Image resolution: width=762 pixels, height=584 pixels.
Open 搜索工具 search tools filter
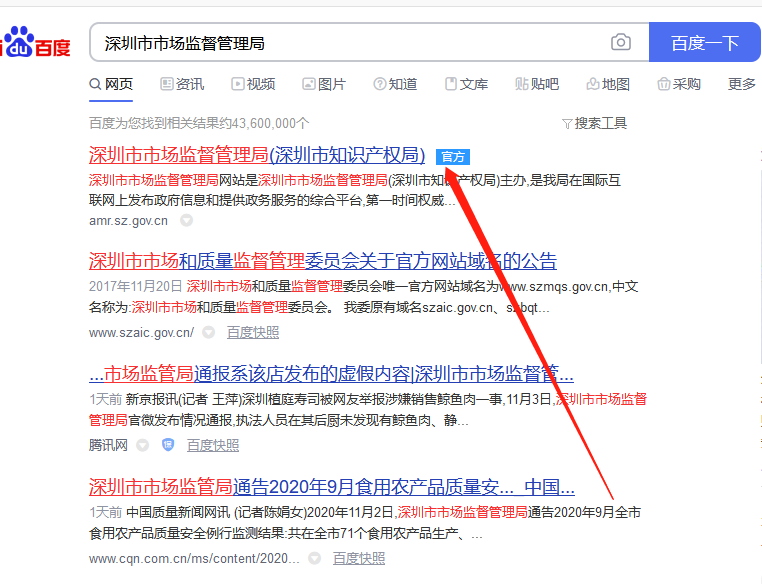pos(594,123)
